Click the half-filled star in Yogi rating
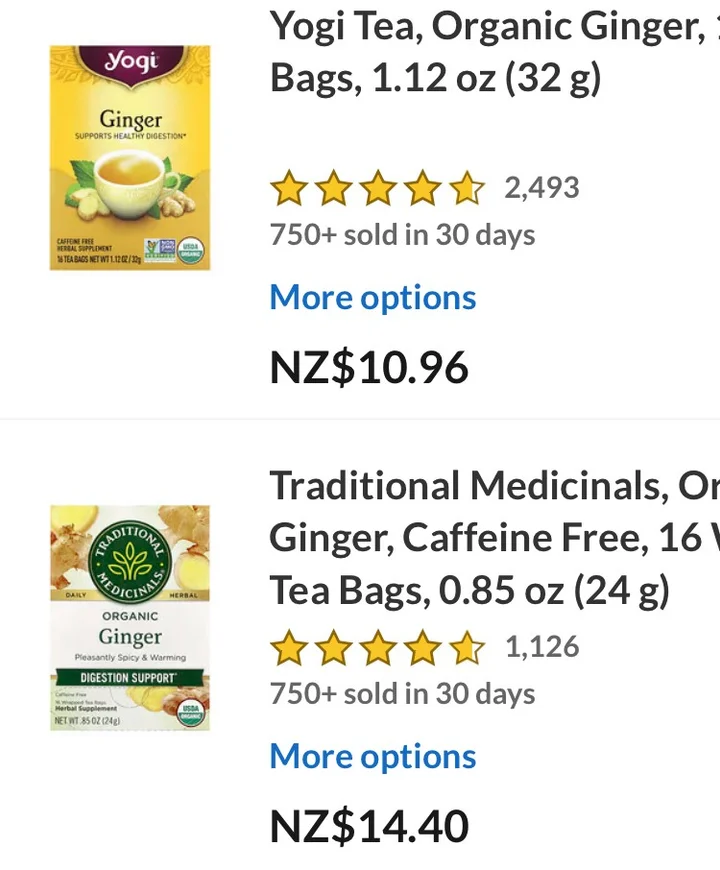 click(x=467, y=188)
